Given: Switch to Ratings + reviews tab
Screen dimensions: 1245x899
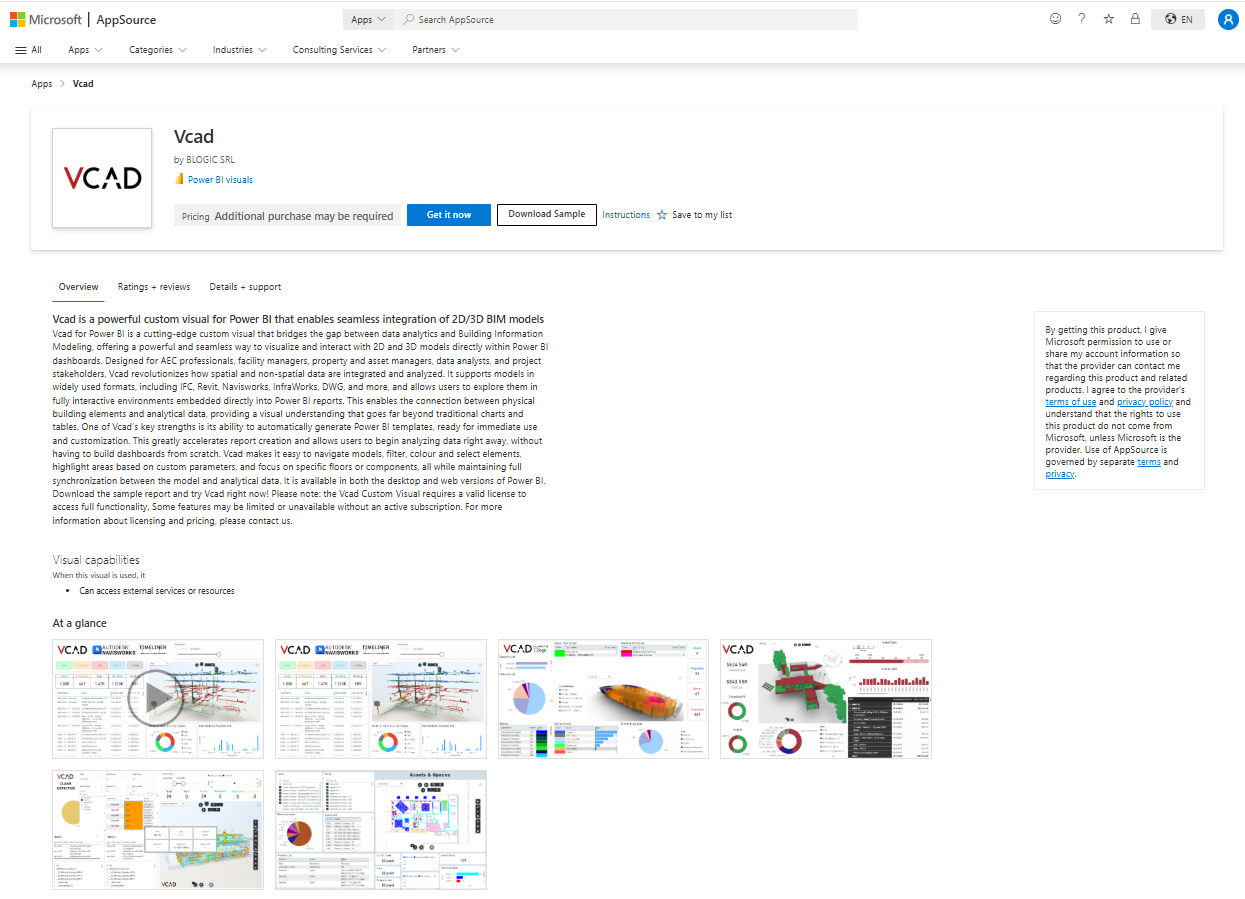Looking at the screenshot, I should click(154, 287).
